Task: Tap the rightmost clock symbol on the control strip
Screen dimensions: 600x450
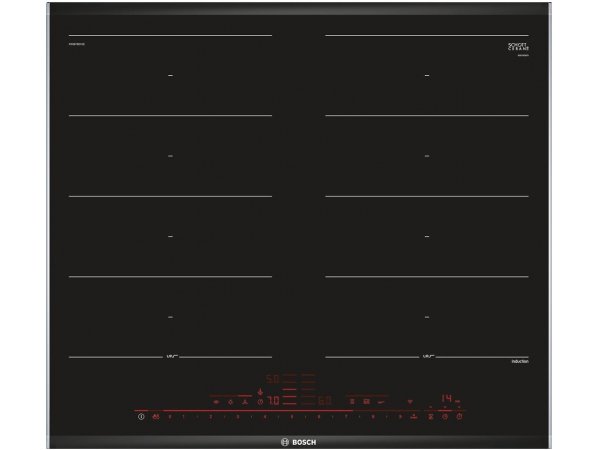Action: (x=459, y=416)
